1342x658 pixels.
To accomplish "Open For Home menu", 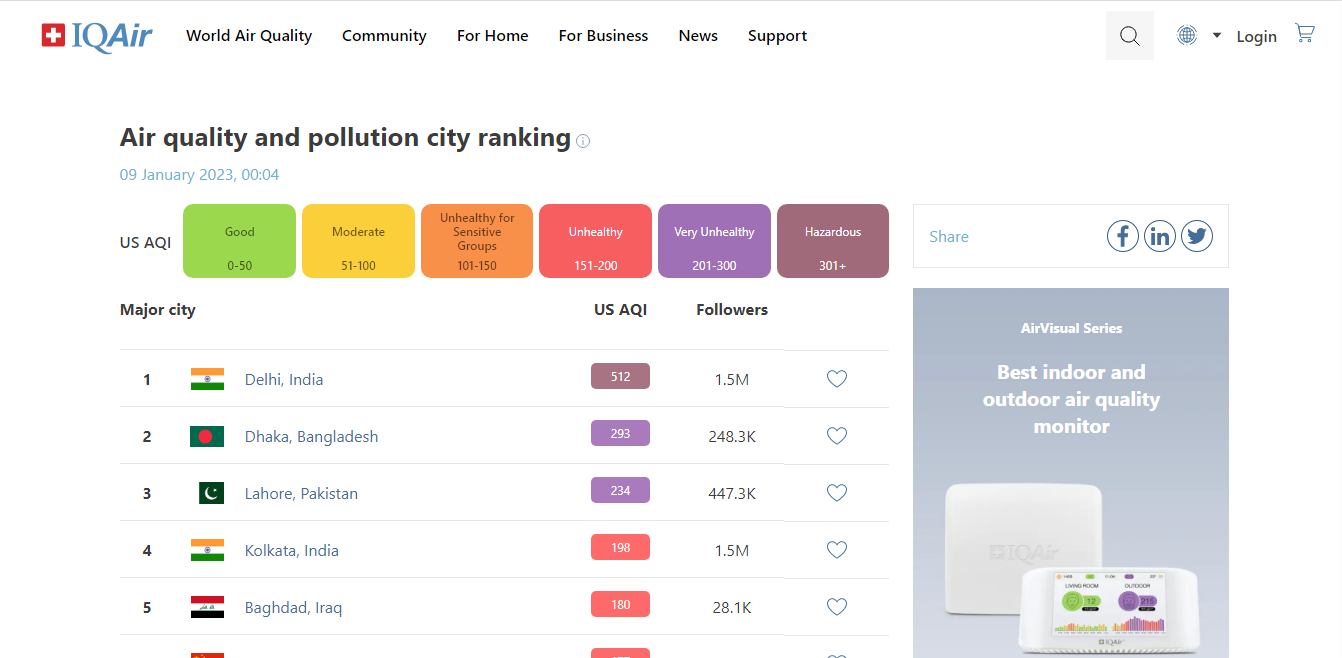I will coord(493,36).
